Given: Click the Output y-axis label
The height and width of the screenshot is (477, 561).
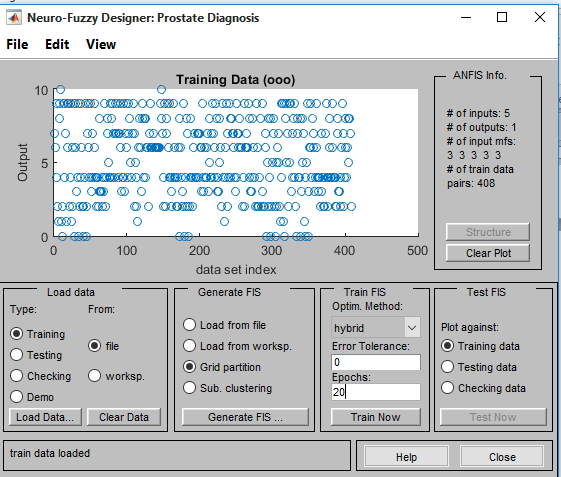Looking at the screenshot, I should 23,162.
